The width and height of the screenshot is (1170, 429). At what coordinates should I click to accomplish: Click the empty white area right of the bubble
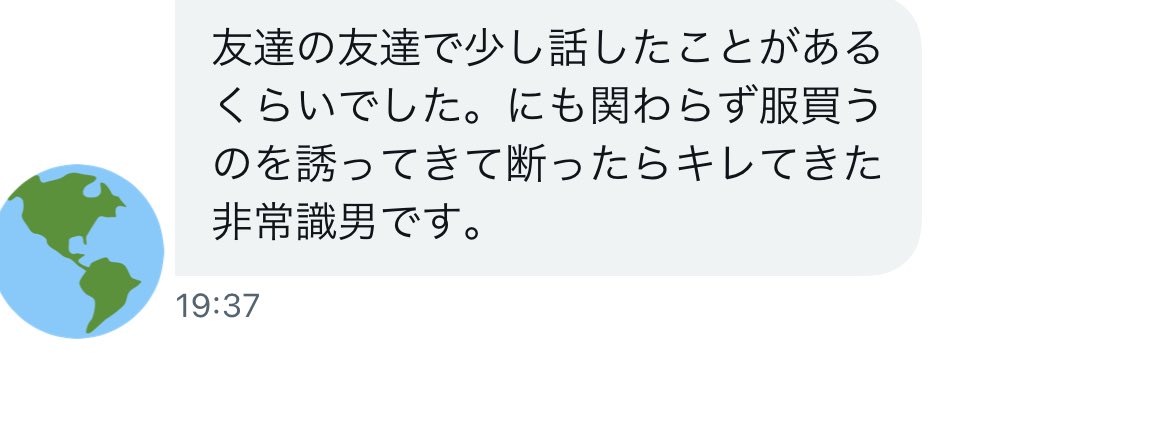pyautogui.click(x=1045, y=138)
